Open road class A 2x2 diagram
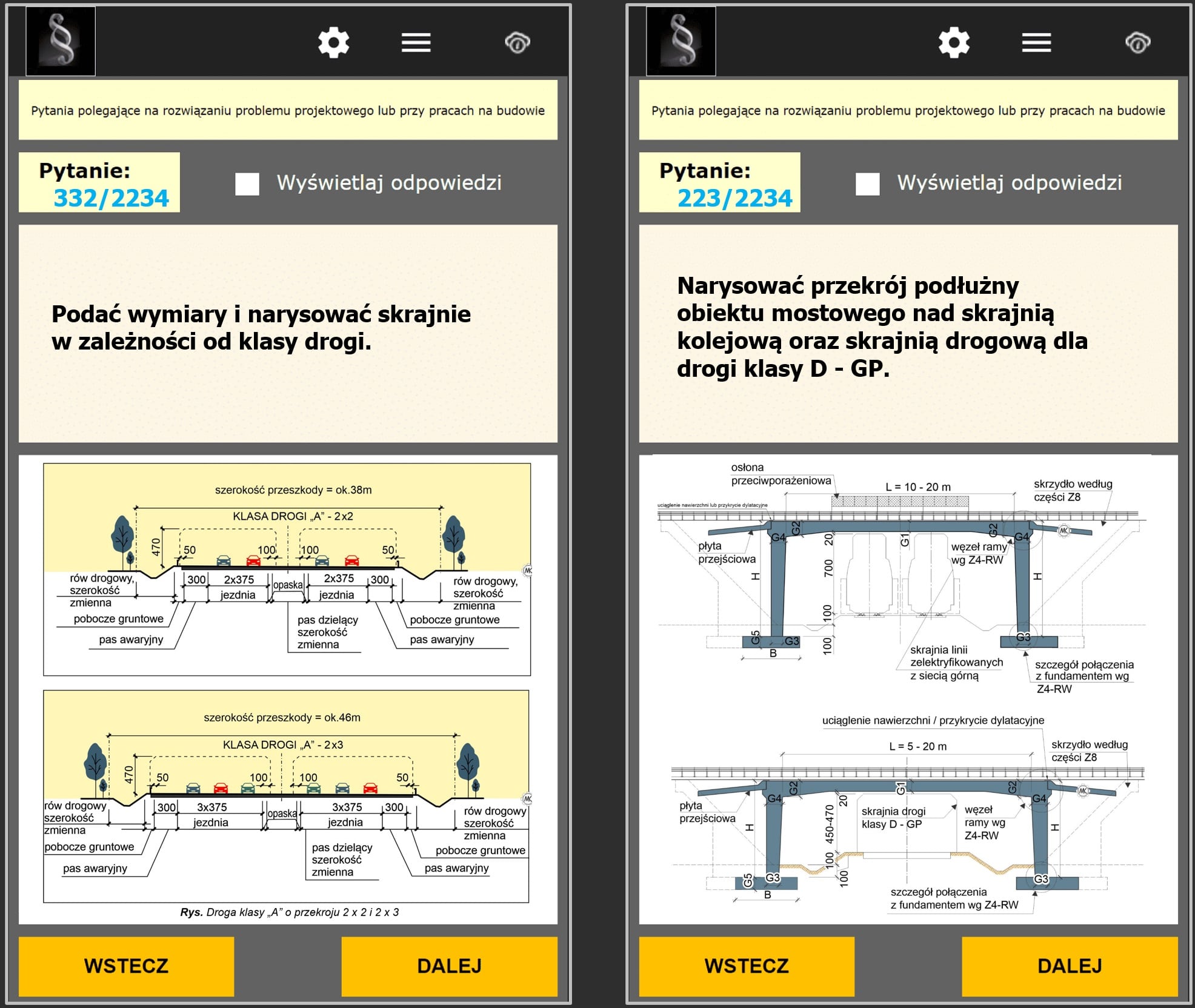This screenshot has width=1195, height=1008. 287,569
